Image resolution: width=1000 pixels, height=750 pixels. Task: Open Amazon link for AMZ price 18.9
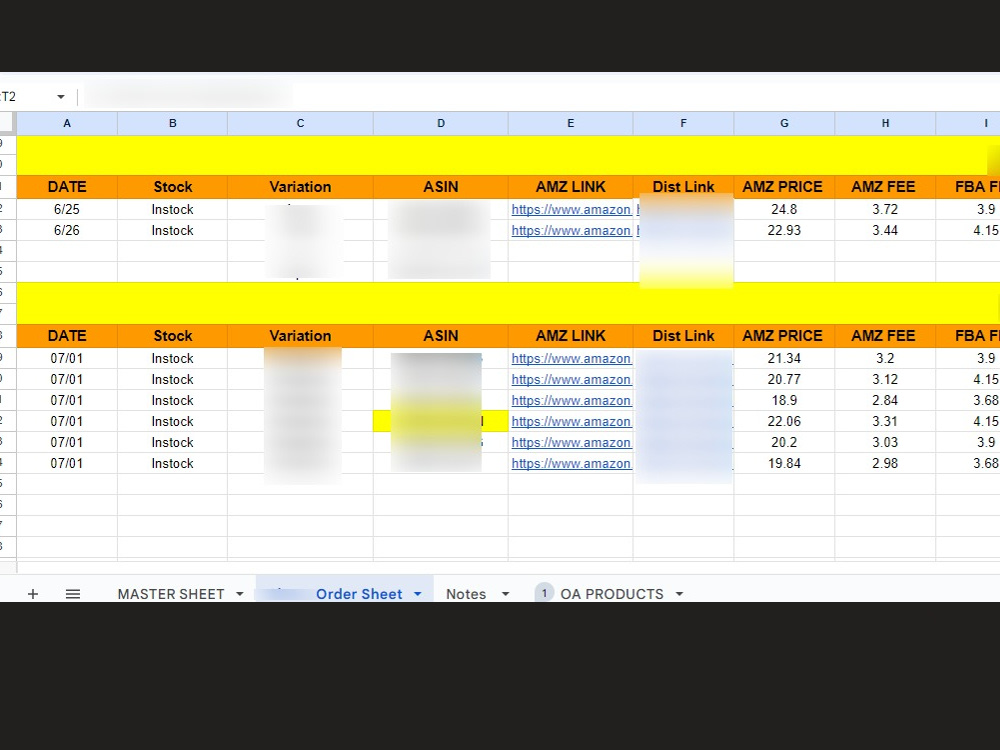coord(571,401)
